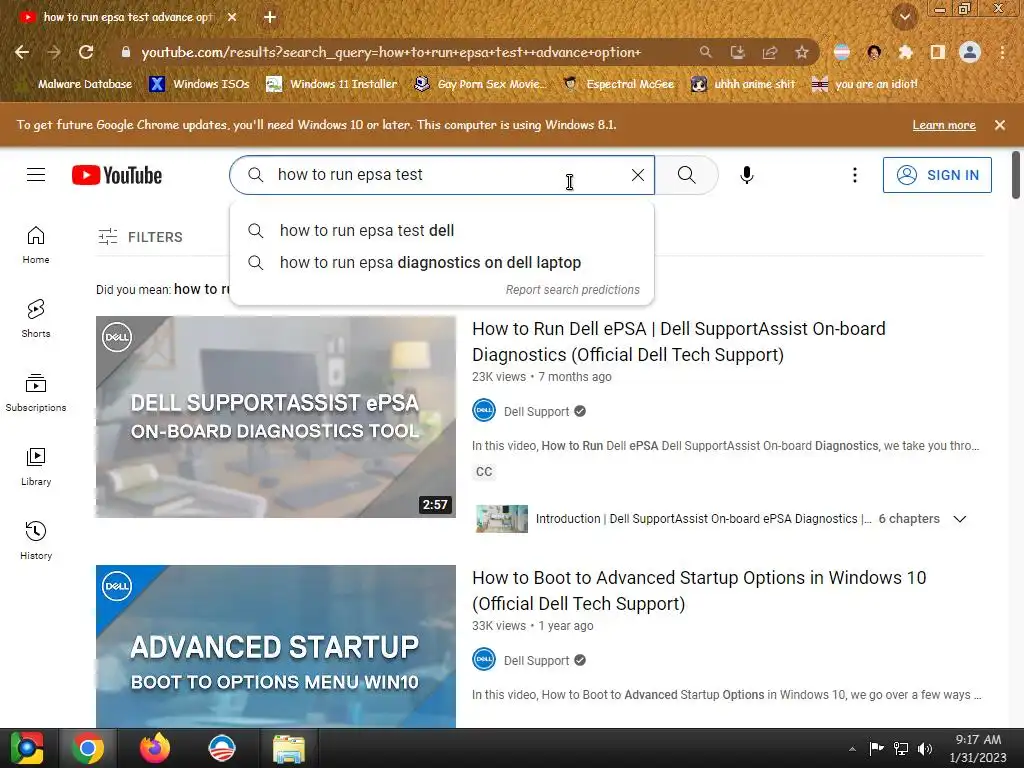Viewport: 1024px width, 768px height.
Task: Open Chrome from the taskbar
Action: pyautogui.click(x=88, y=748)
